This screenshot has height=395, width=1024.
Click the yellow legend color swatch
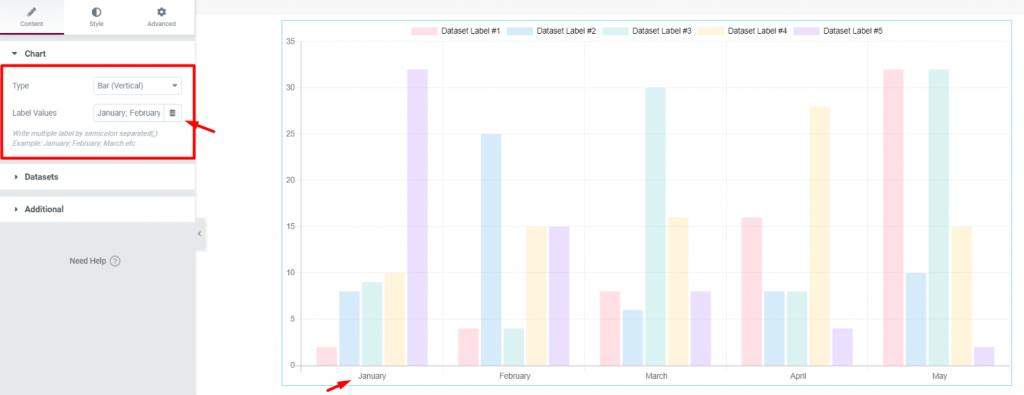click(x=711, y=31)
